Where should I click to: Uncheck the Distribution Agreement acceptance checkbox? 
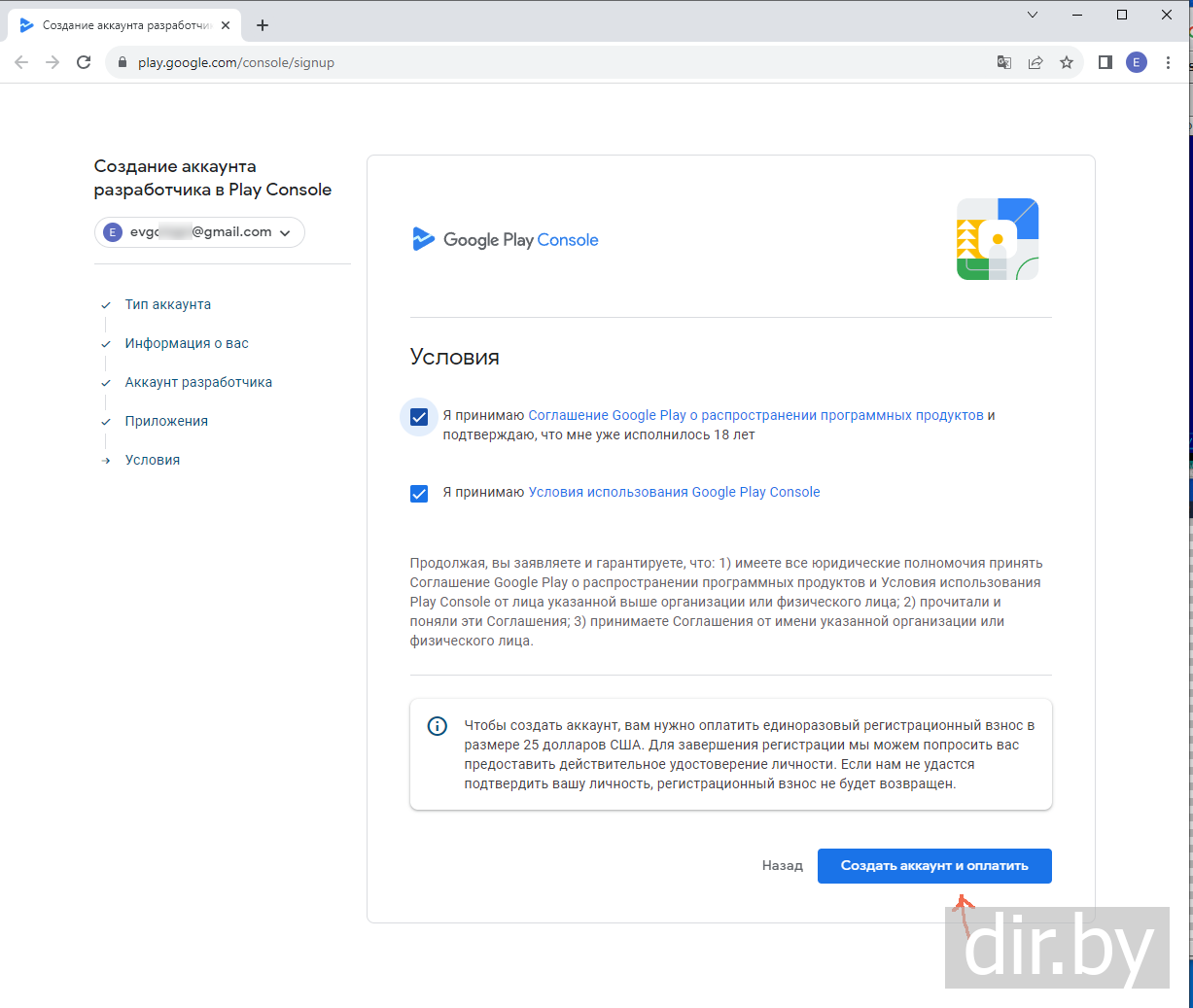click(419, 417)
